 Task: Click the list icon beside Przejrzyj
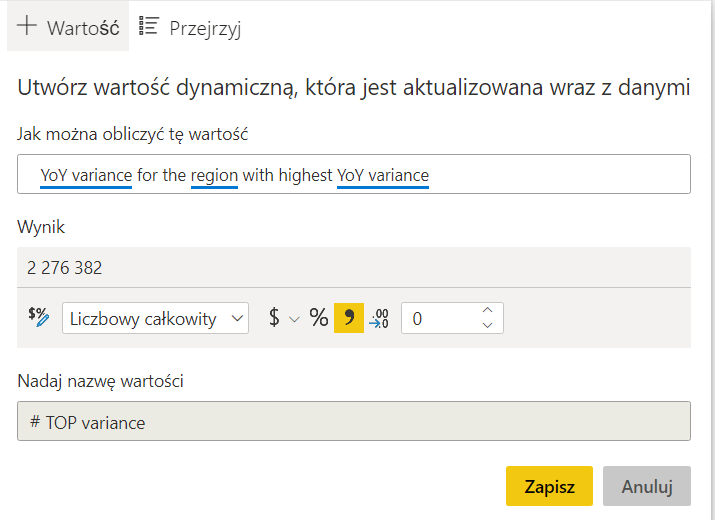pos(149,27)
